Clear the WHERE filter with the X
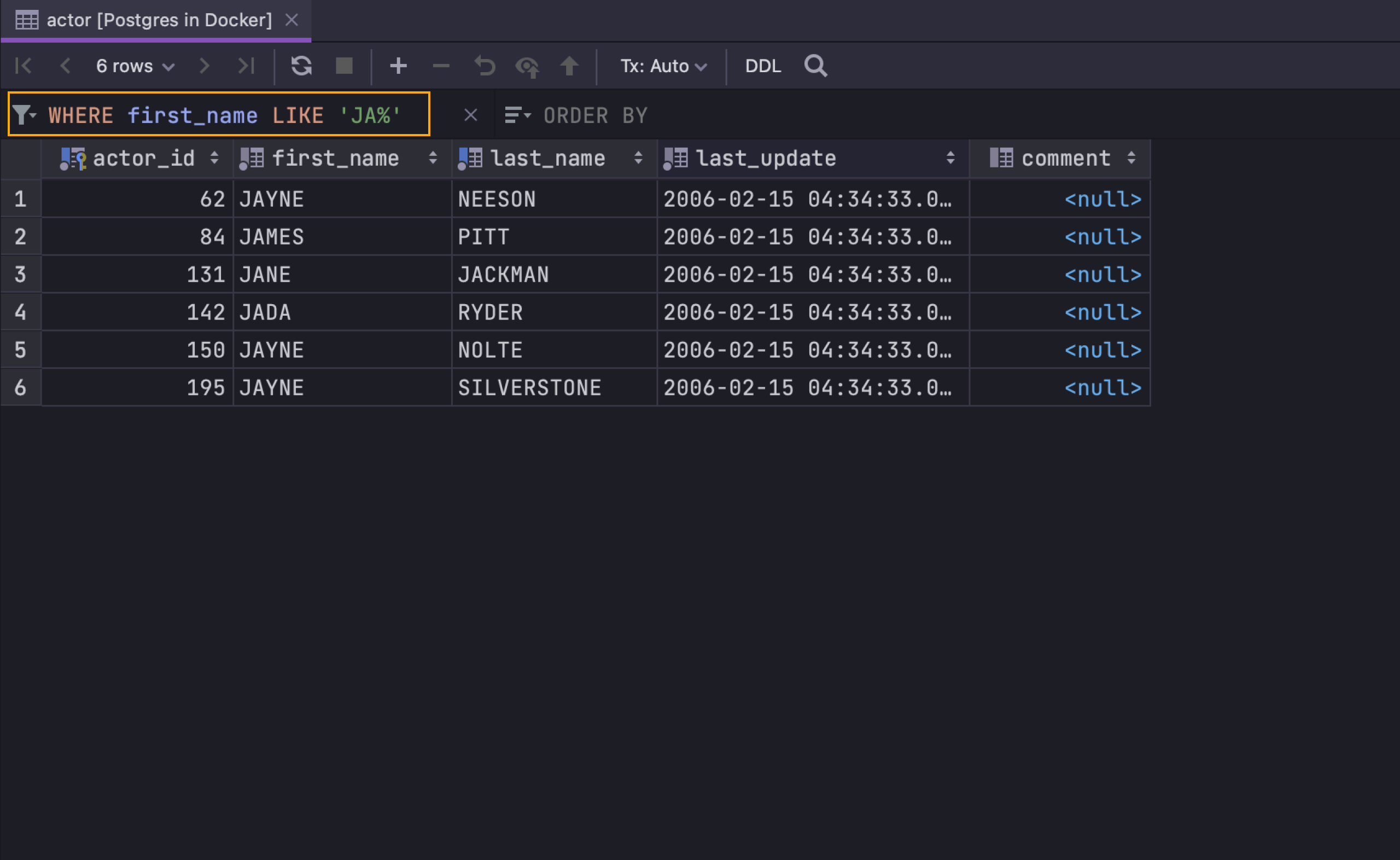 (x=470, y=115)
